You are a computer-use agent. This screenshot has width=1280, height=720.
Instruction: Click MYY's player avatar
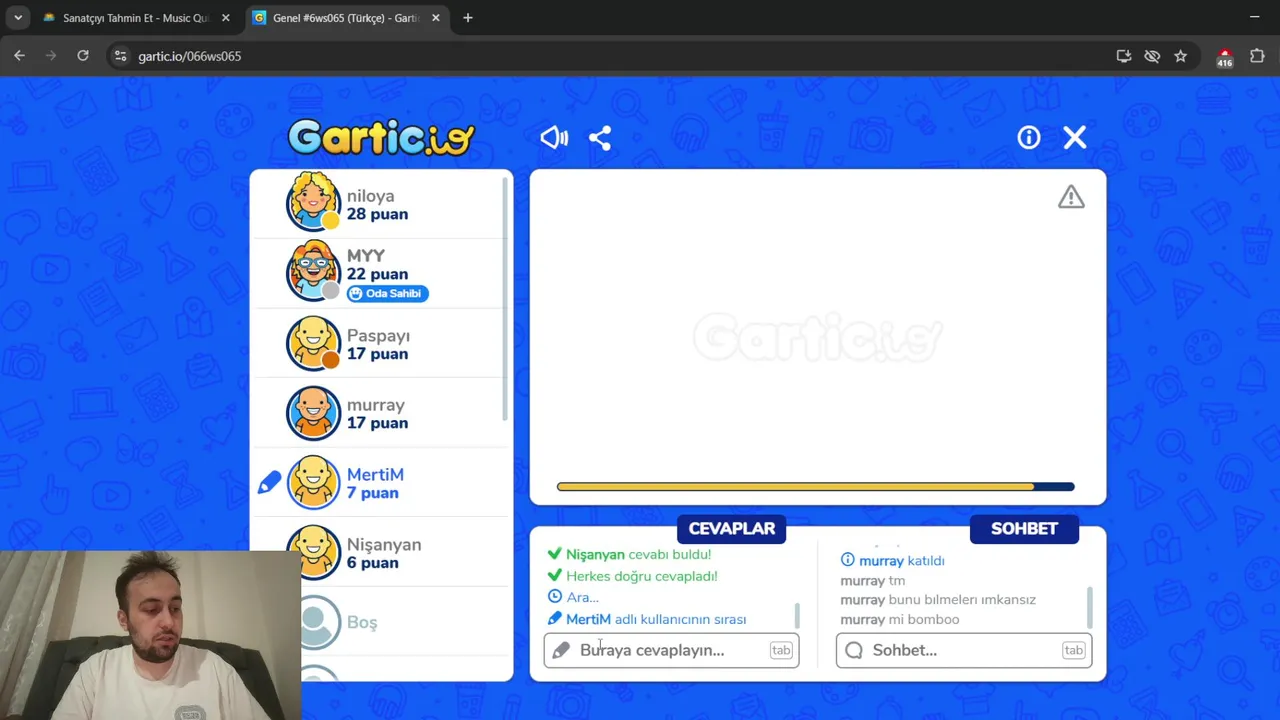click(314, 272)
